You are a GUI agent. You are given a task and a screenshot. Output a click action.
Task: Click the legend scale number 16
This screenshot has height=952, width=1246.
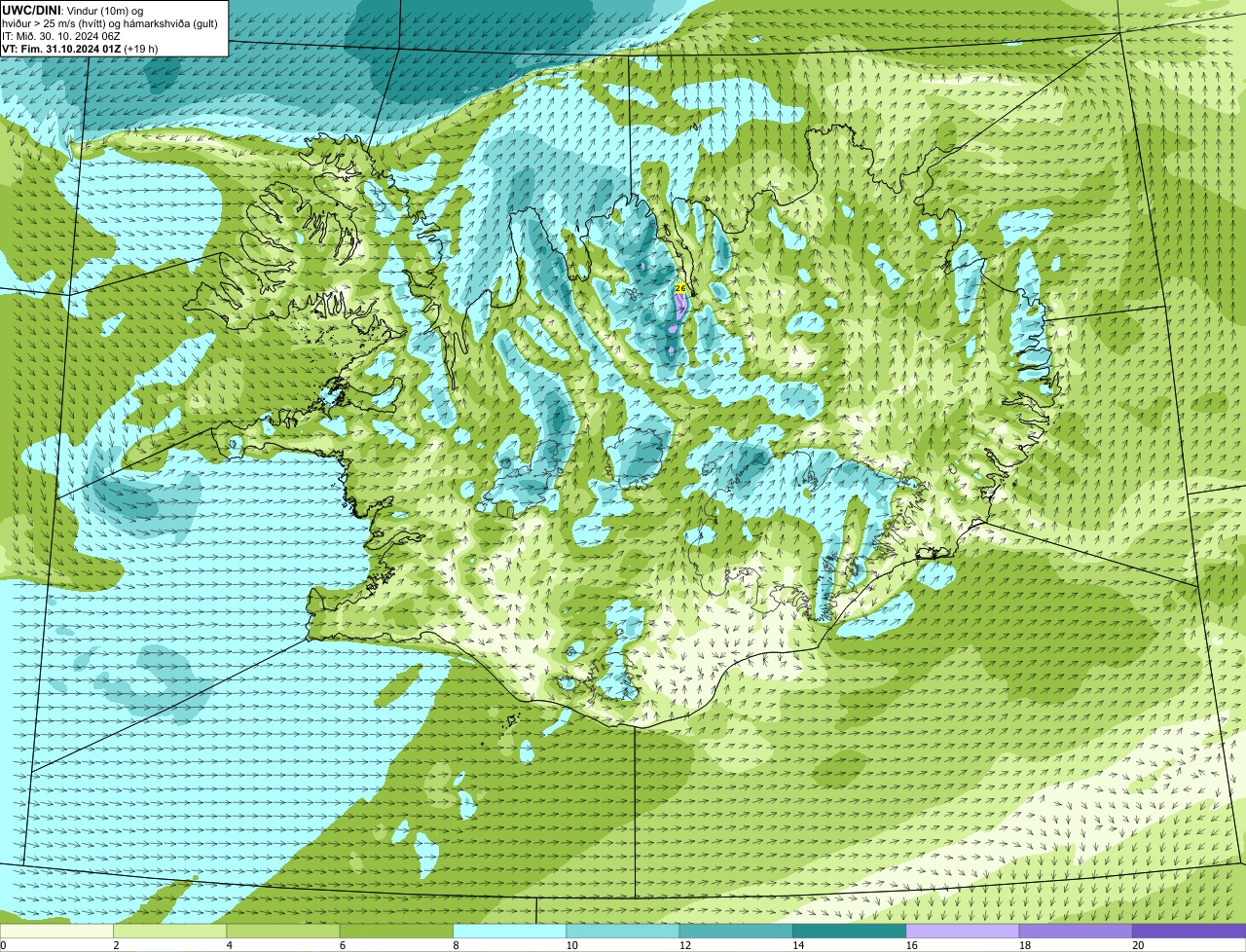(x=911, y=945)
